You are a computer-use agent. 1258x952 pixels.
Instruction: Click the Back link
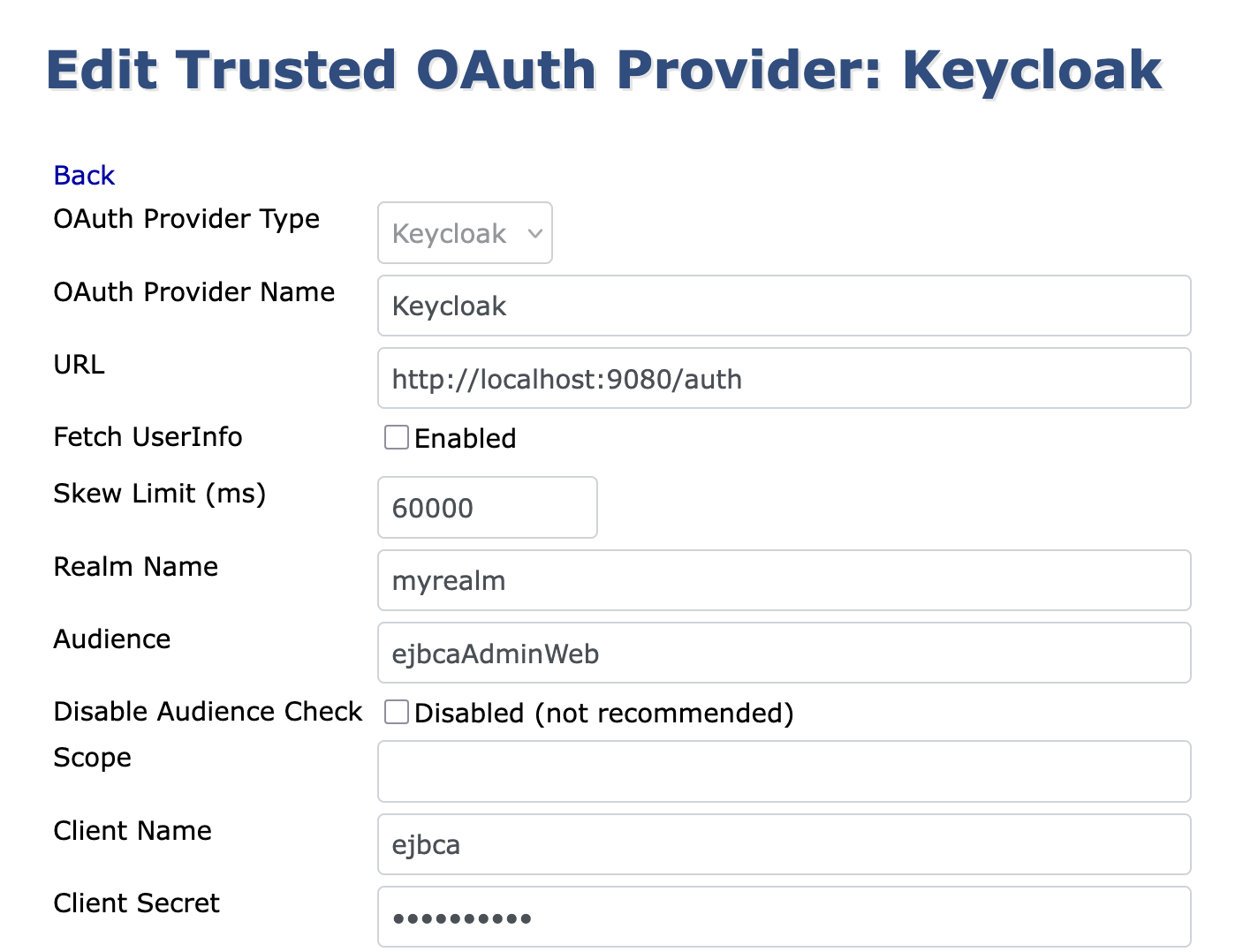[x=84, y=176]
